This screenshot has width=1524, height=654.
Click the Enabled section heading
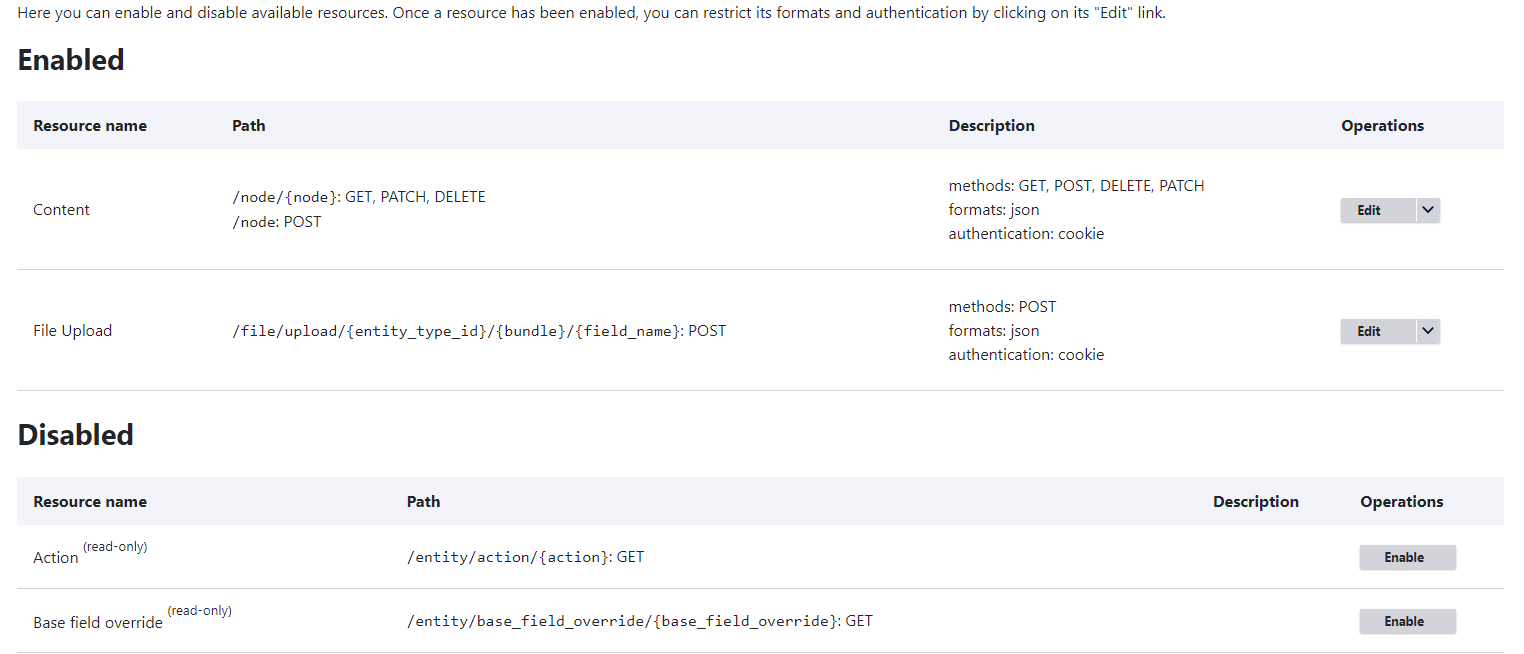(71, 60)
